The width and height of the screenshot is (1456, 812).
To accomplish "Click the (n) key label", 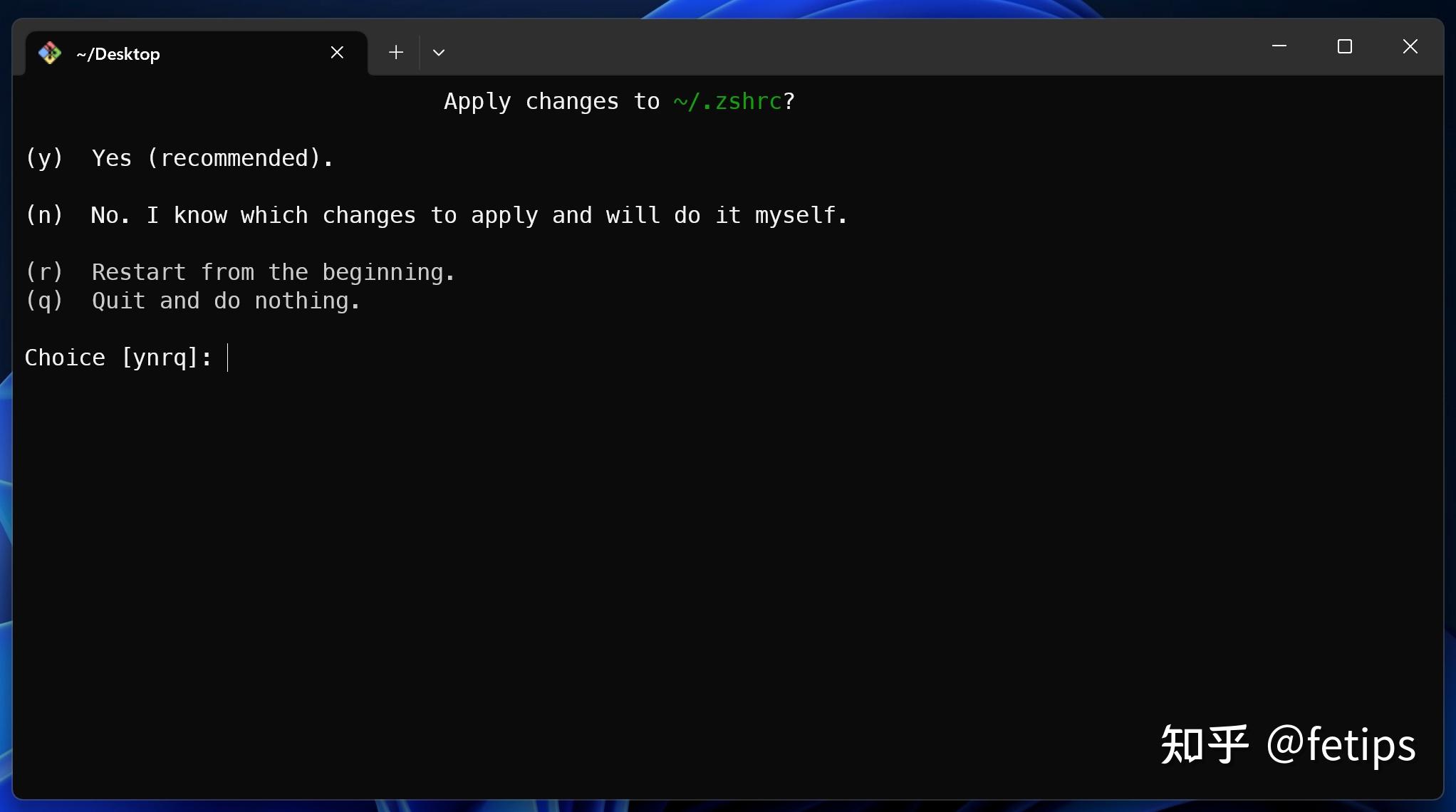I will tap(44, 215).
